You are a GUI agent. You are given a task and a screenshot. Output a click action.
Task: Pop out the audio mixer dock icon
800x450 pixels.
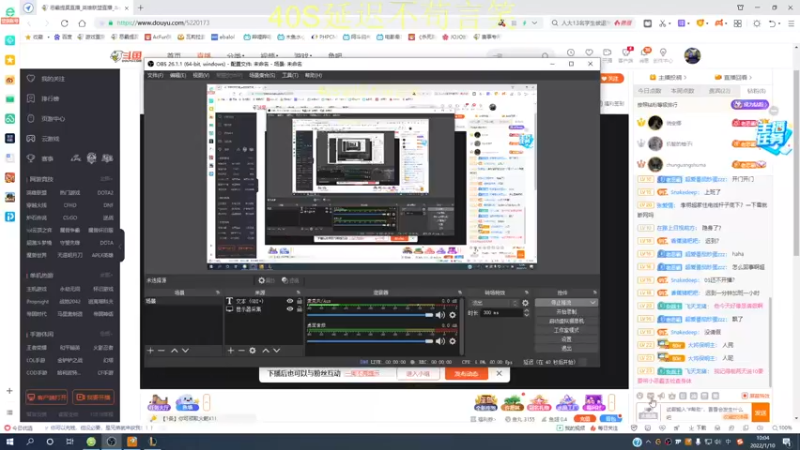click(460, 293)
